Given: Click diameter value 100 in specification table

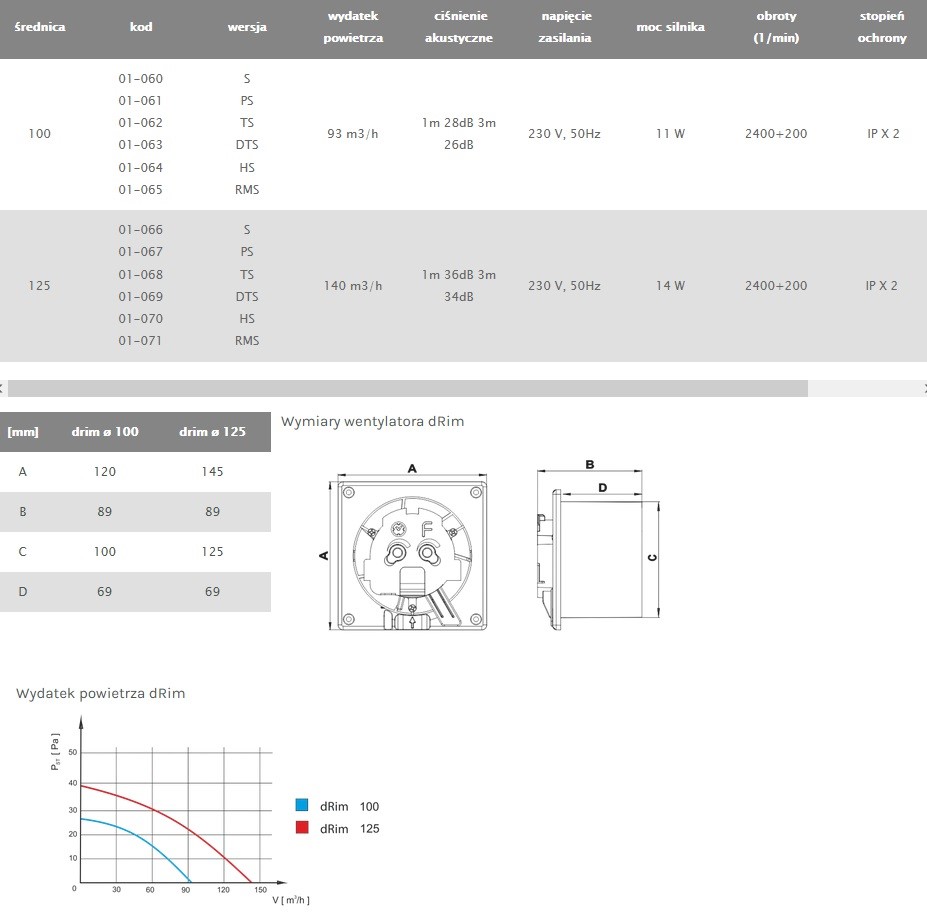Looking at the screenshot, I should [40, 134].
